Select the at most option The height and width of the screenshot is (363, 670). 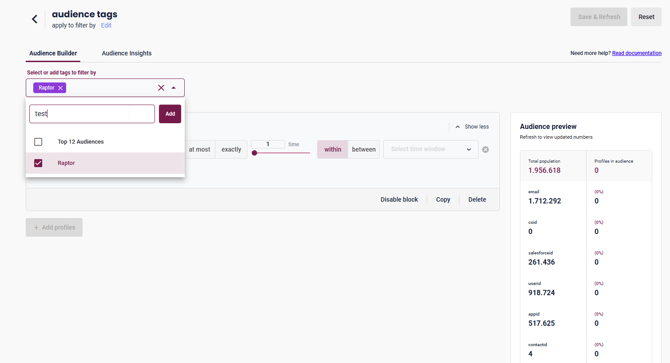click(x=199, y=149)
